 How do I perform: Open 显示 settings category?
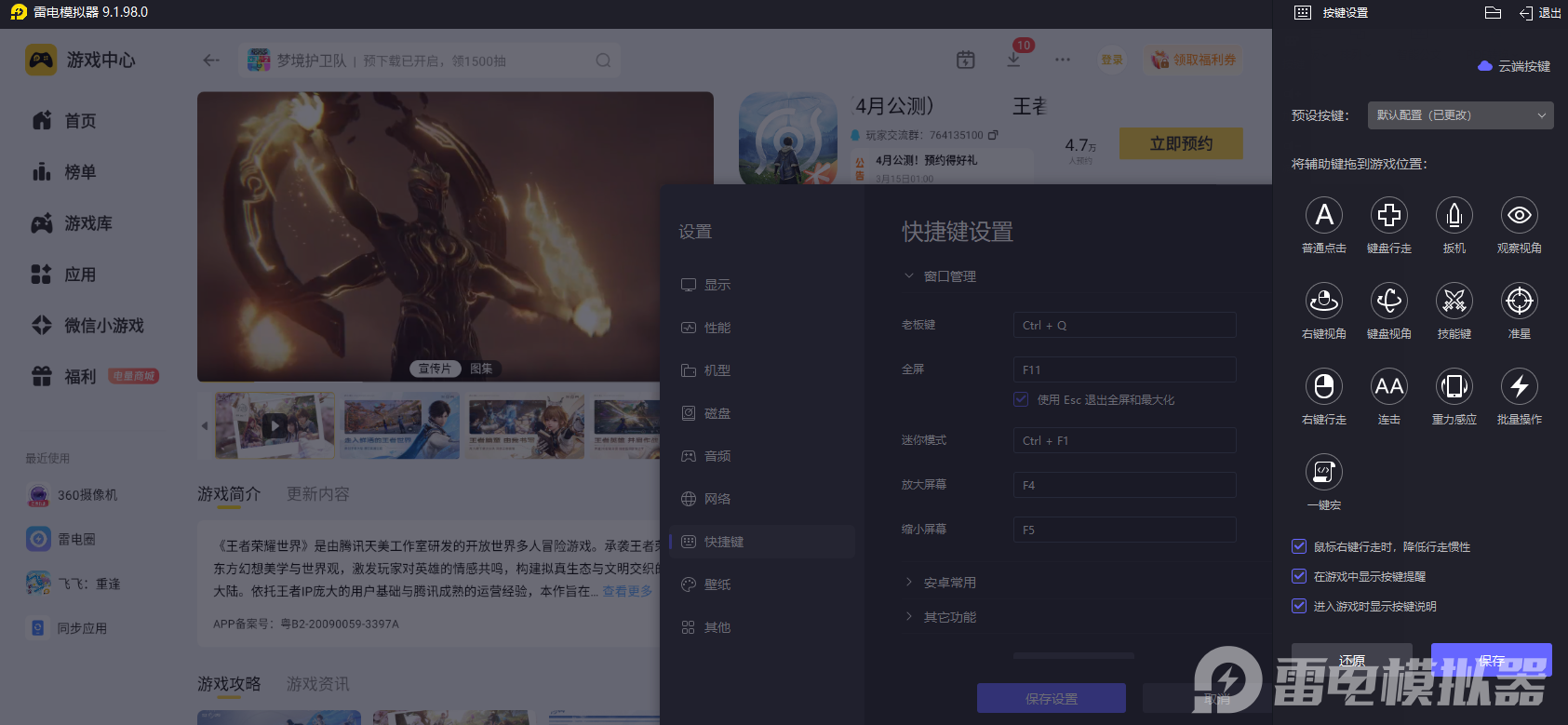pyautogui.click(x=762, y=285)
